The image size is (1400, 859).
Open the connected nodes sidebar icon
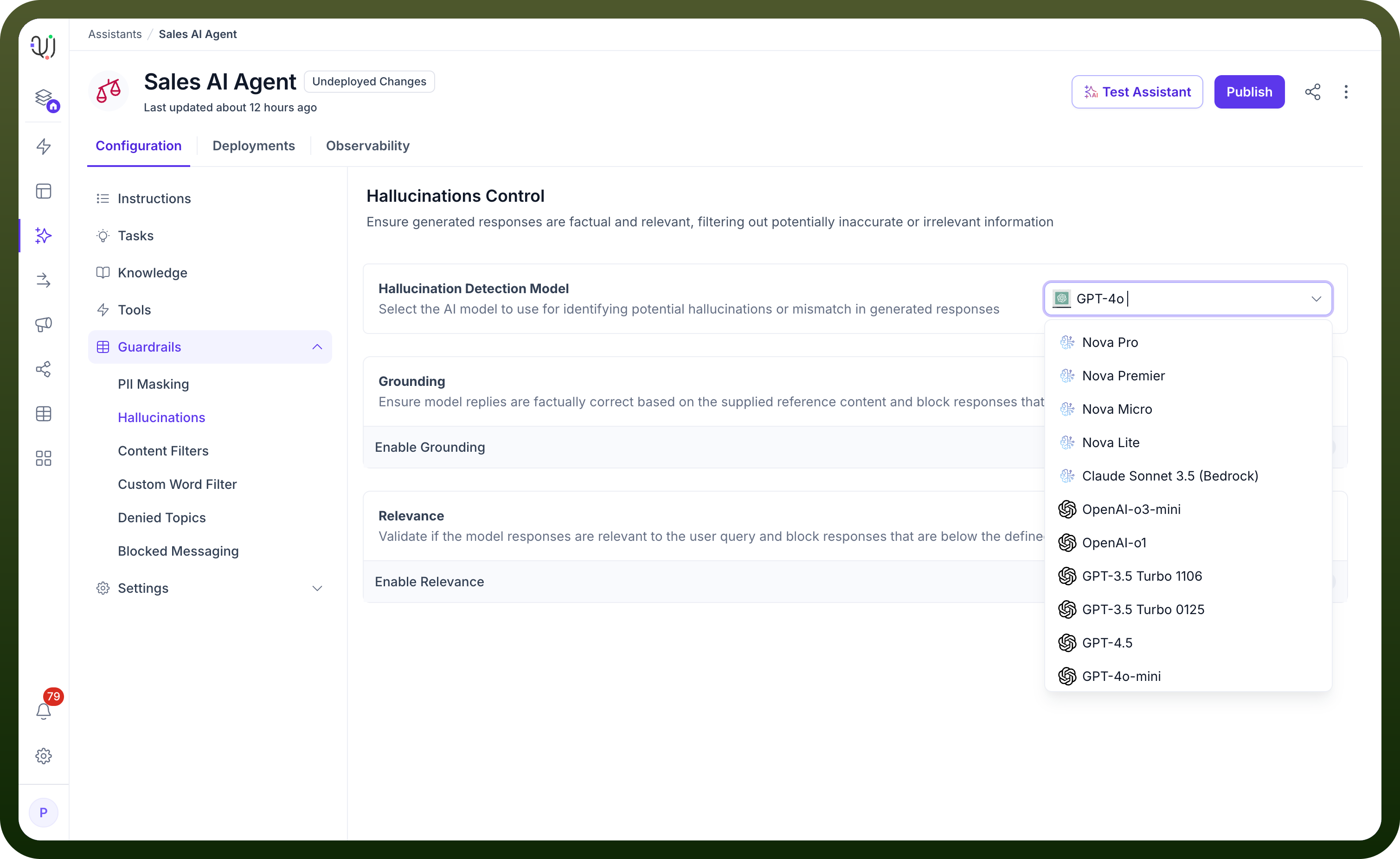tap(44, 369)
